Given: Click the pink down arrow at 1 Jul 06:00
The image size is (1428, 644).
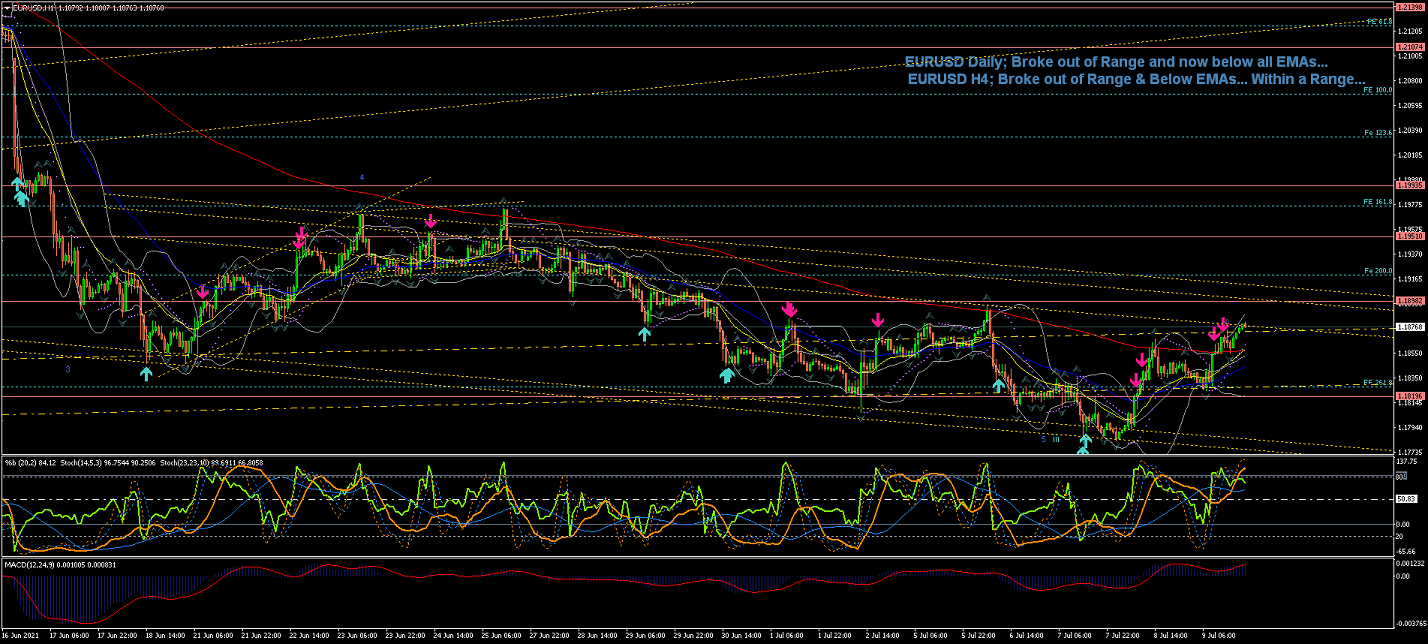Looking at the screenshot, I should tap(789, 310).
